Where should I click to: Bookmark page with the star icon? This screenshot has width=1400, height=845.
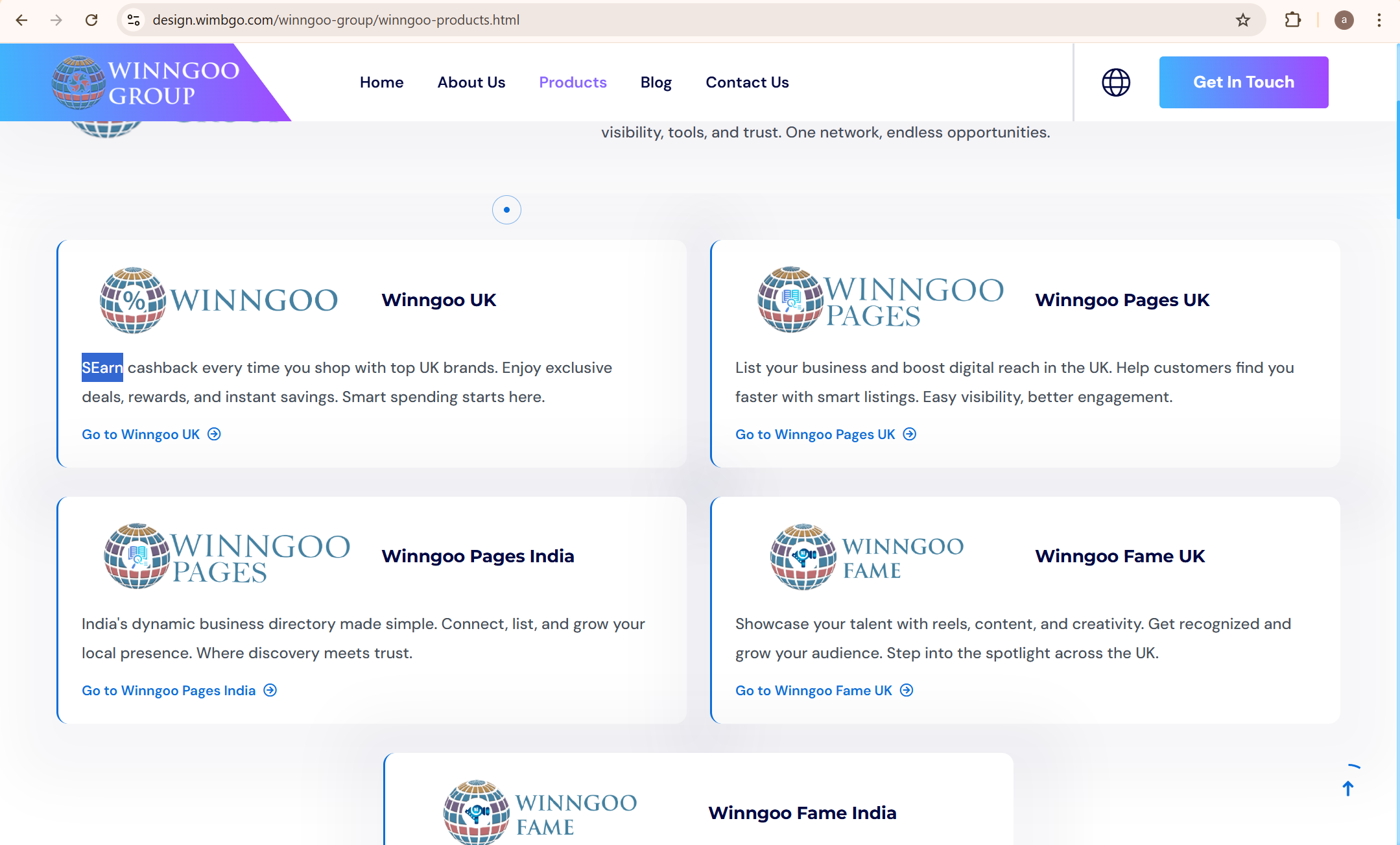(1242, 20)
